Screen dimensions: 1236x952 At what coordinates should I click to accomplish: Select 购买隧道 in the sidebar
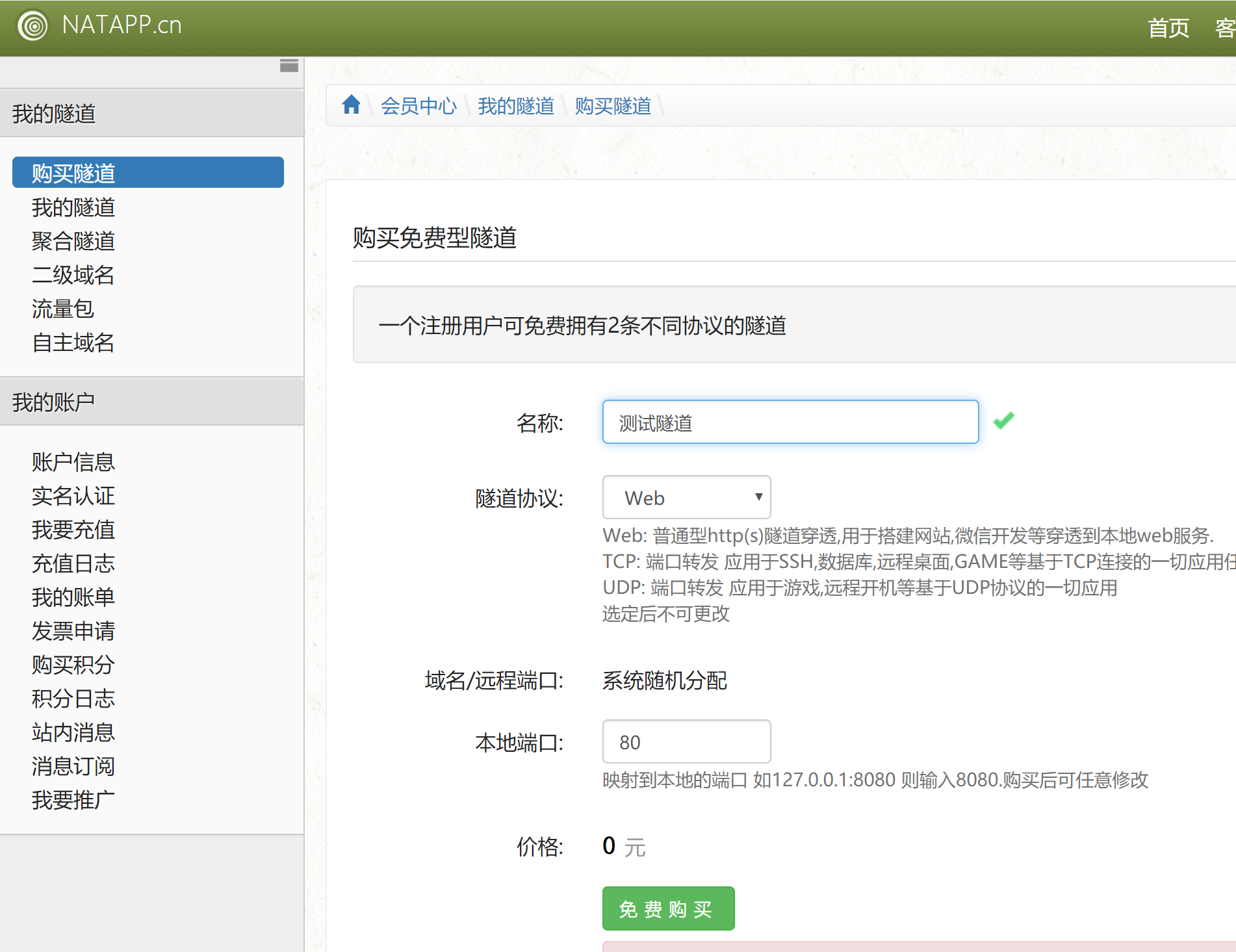tap(148, 173)
